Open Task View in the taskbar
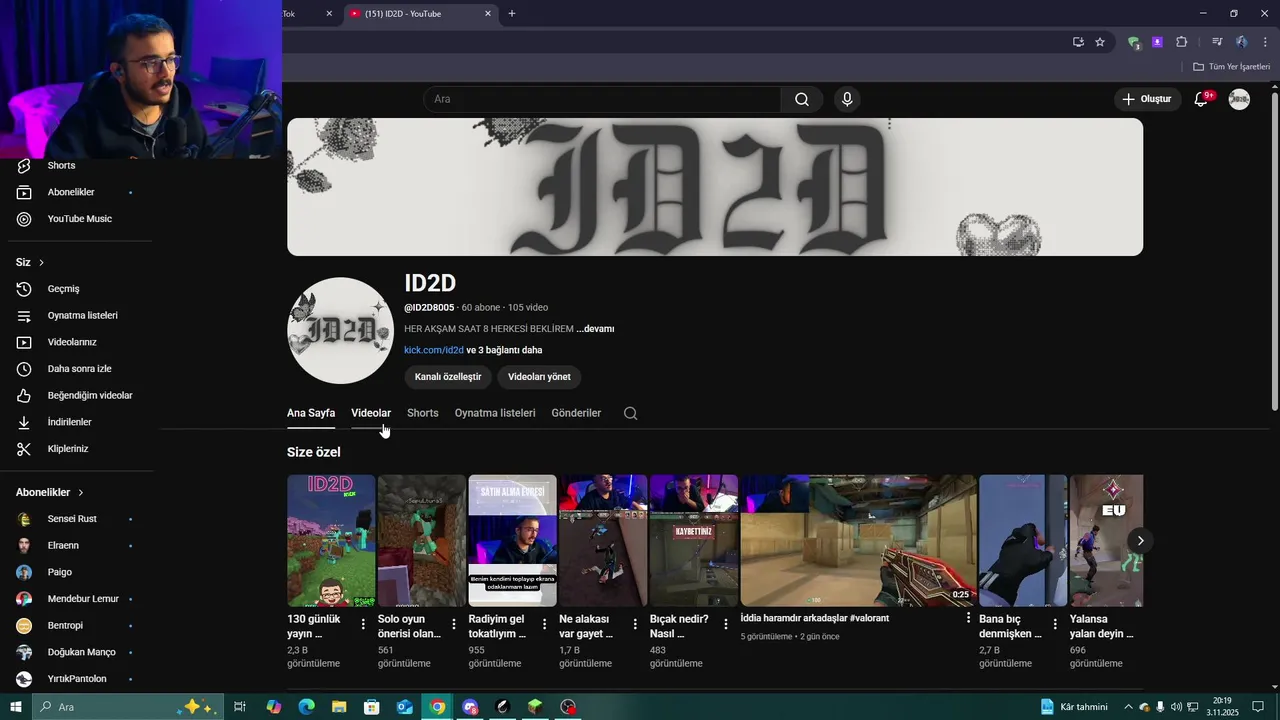This screenshot has width=1280, height=720. 240,707
